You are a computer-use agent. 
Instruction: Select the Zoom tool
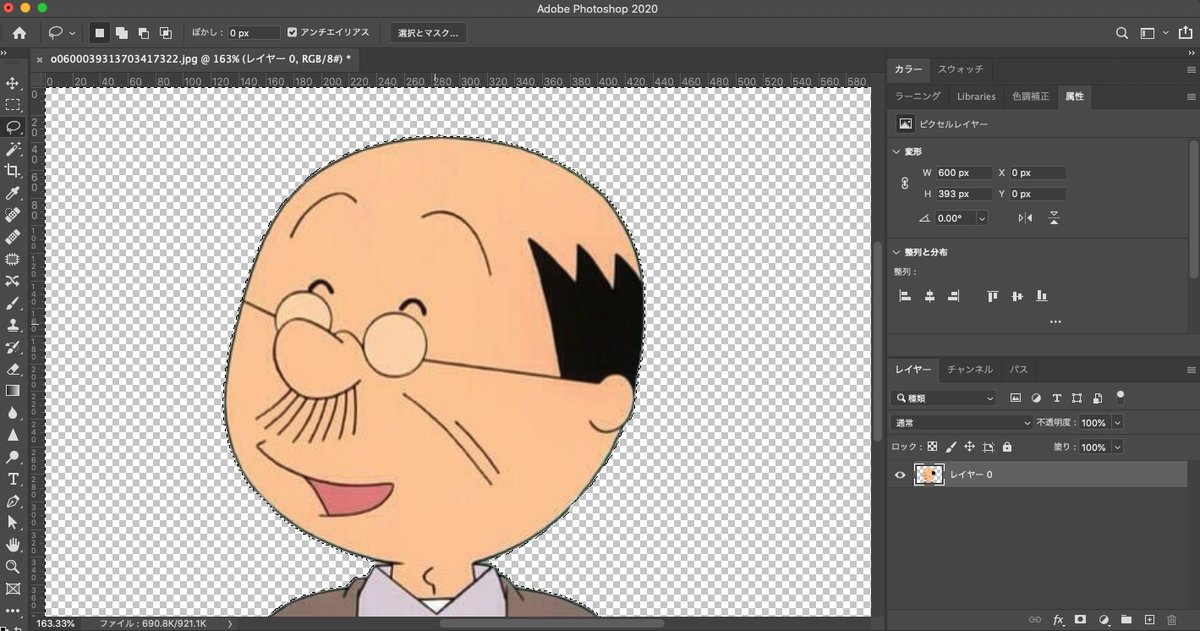[13, 567]
